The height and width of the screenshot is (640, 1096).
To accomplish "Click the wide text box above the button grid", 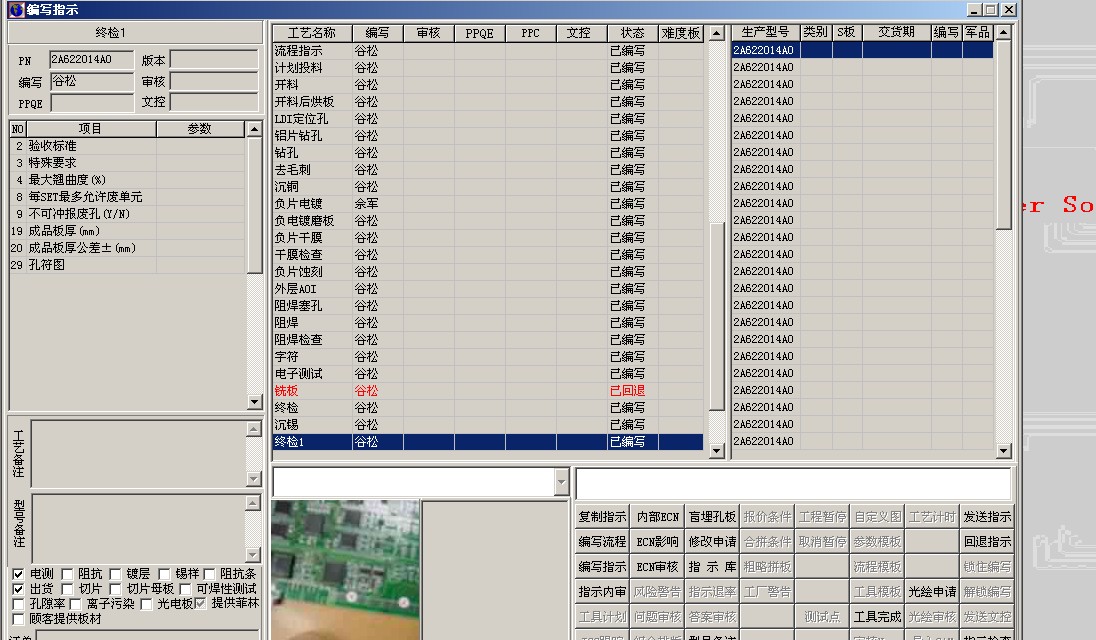I will click(793, 483).
